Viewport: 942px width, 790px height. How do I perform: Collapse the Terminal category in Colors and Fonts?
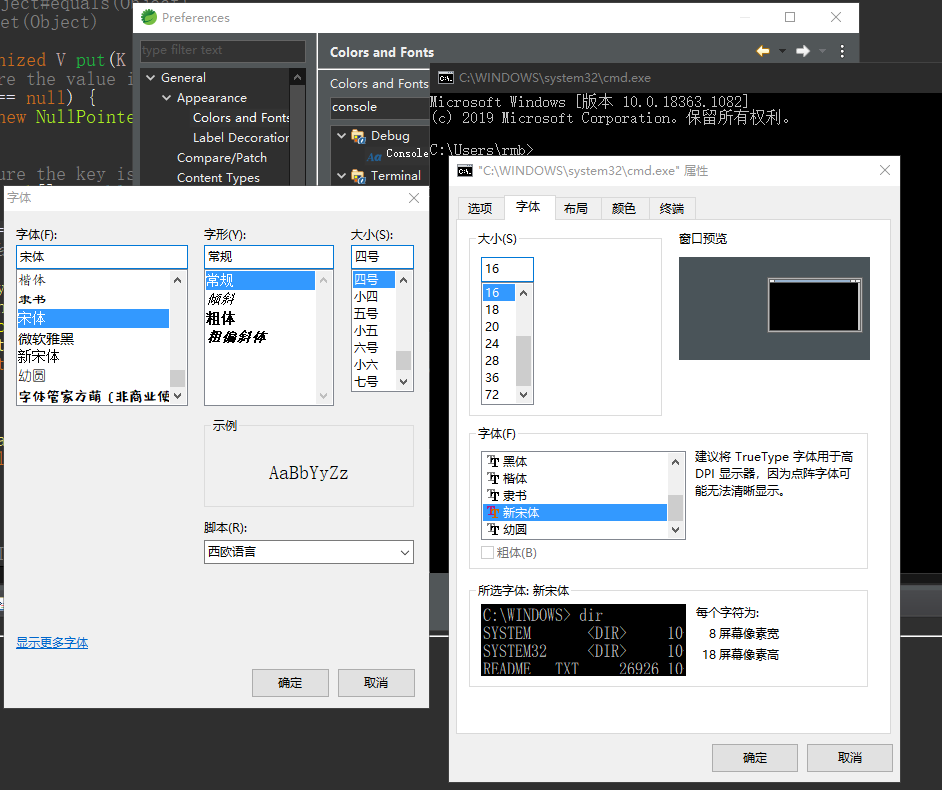point(341,175)
